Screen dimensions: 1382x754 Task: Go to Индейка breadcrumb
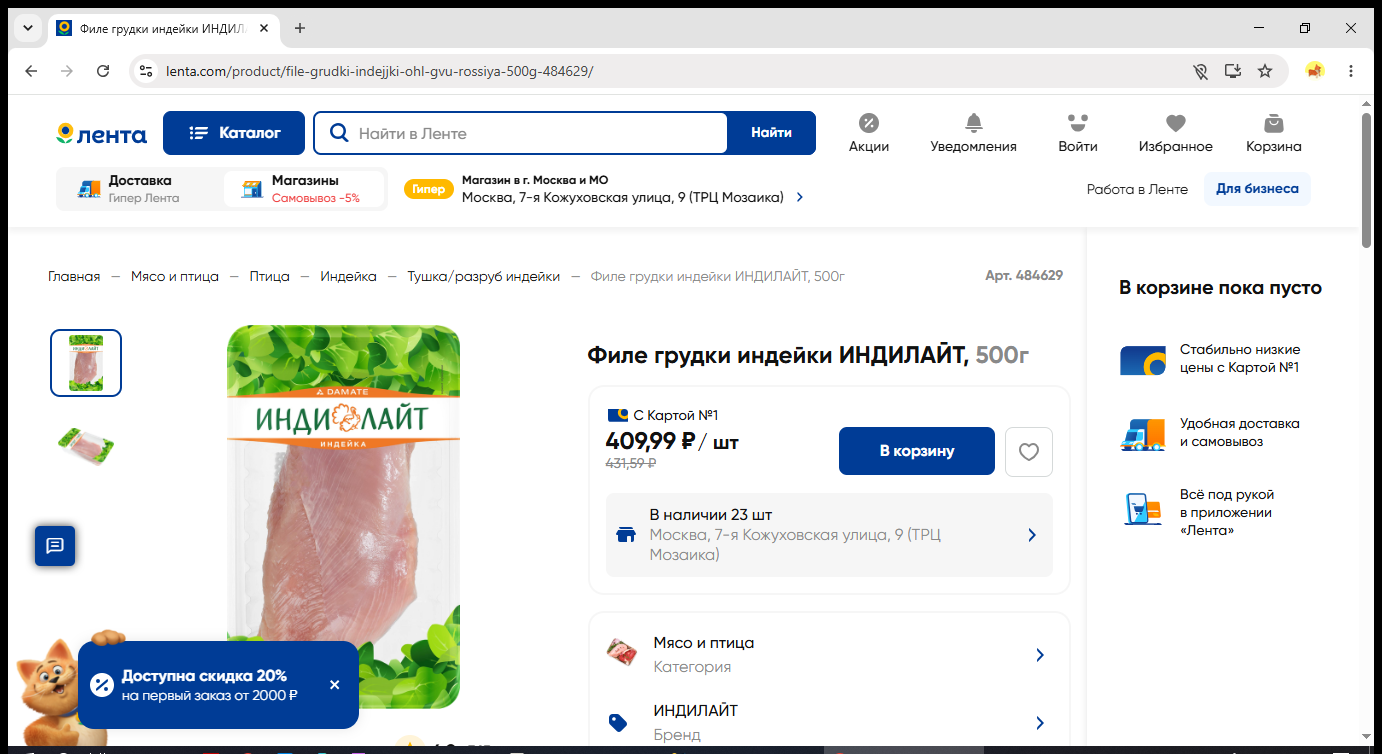[348, 276]
